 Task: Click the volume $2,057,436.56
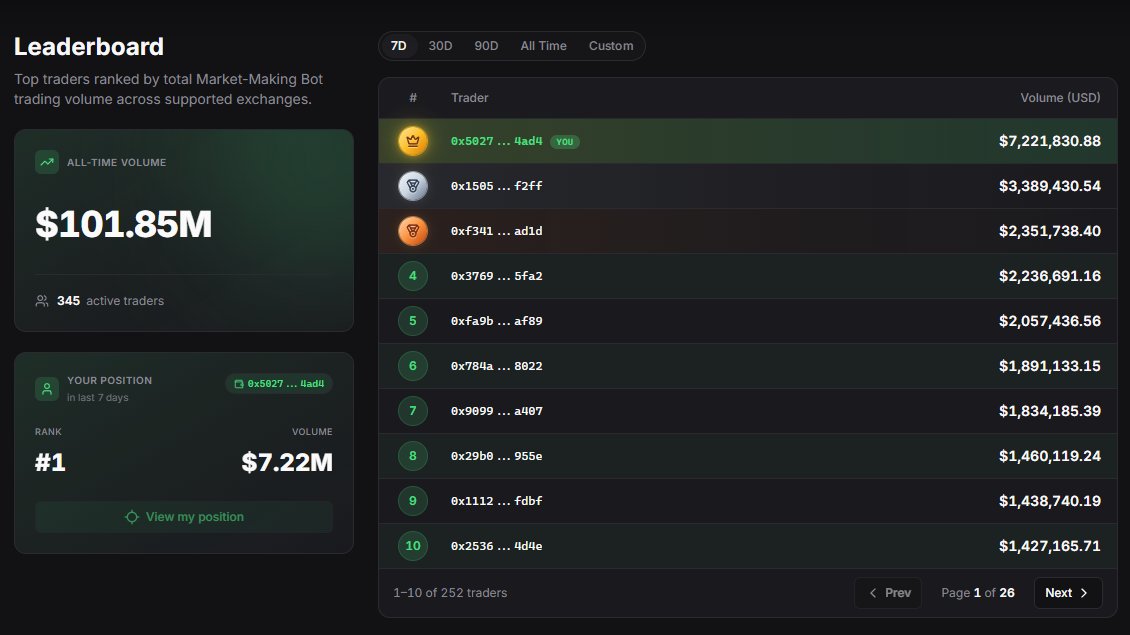(1049, 321)
